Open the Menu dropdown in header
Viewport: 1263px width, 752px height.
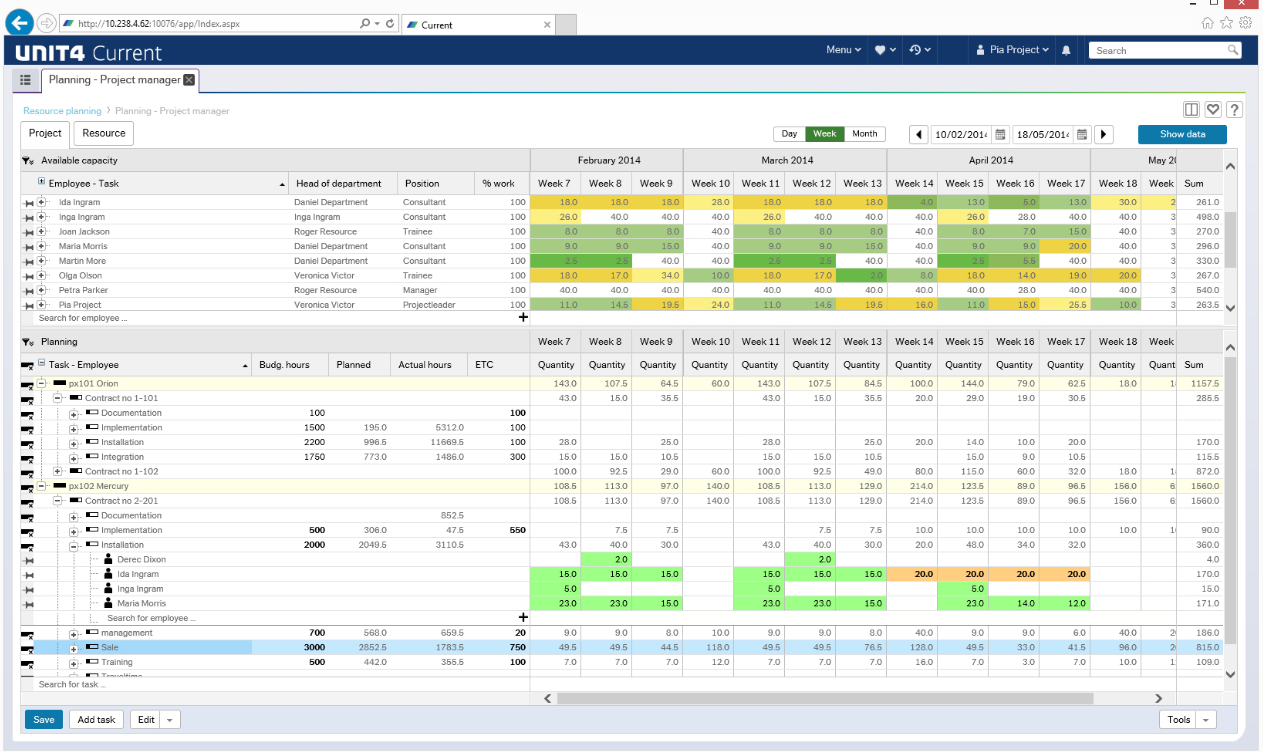[843, 50]
